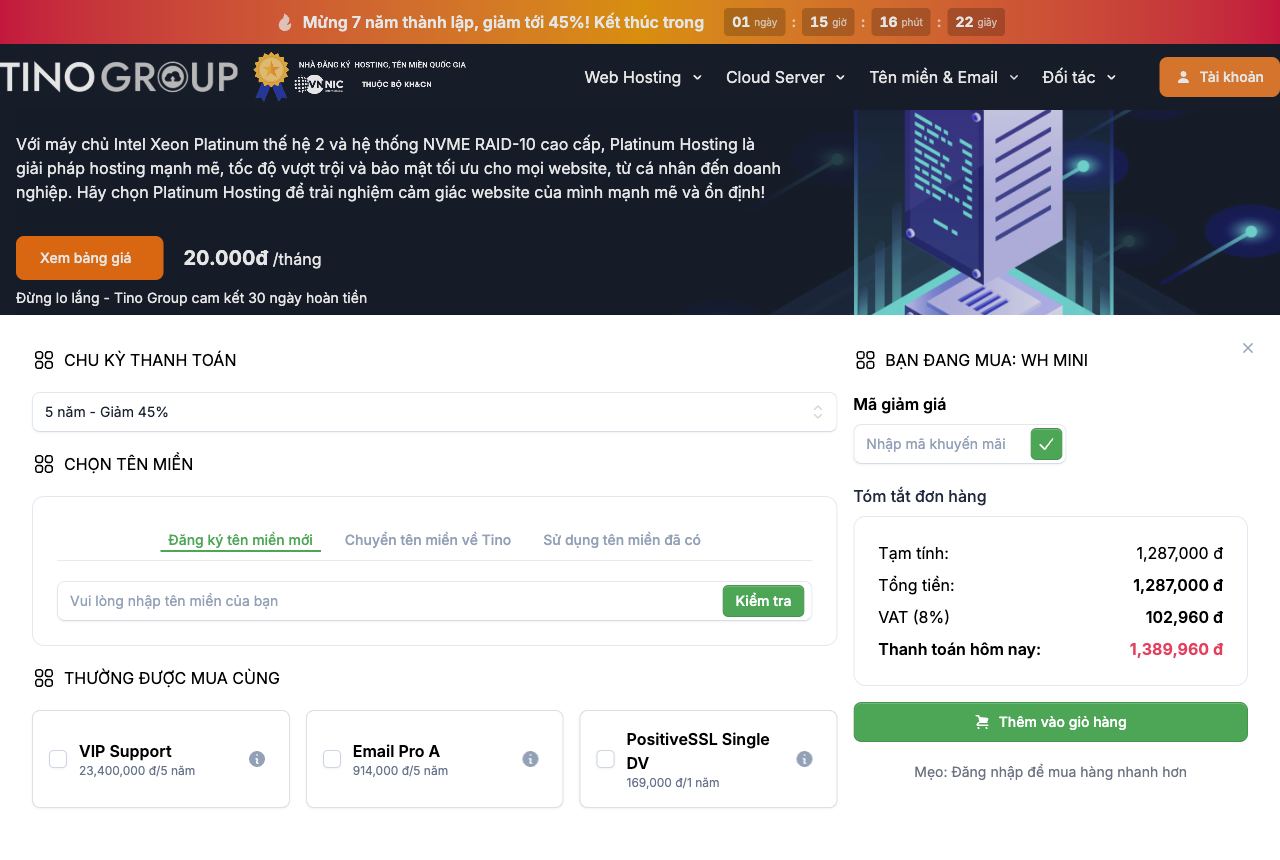Click the VAT (8%) amount 102,960 đ
The height and width of the screenshot is (860, 1280).
pyautogui.click(x=1184, y=617)
